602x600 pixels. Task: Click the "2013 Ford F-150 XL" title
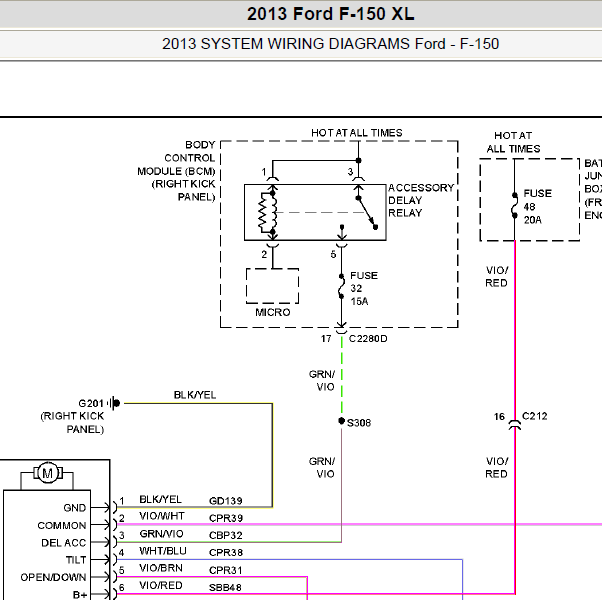pos(331,14)
